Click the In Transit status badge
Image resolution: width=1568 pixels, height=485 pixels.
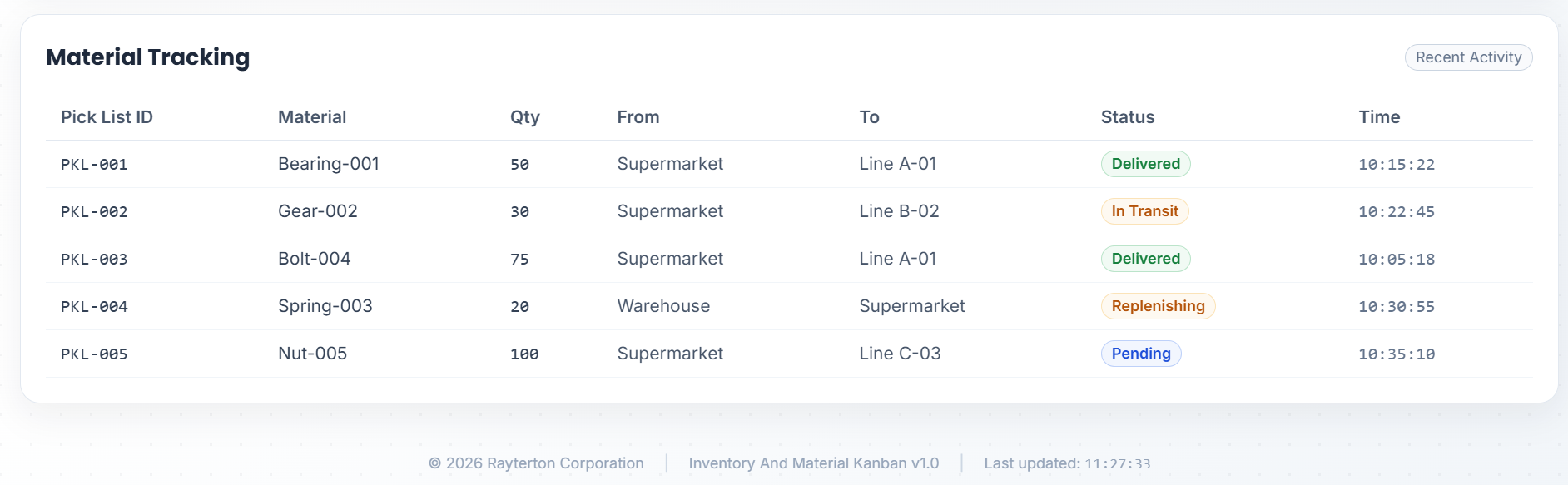pyautogui.click(x=1144, y=211)
